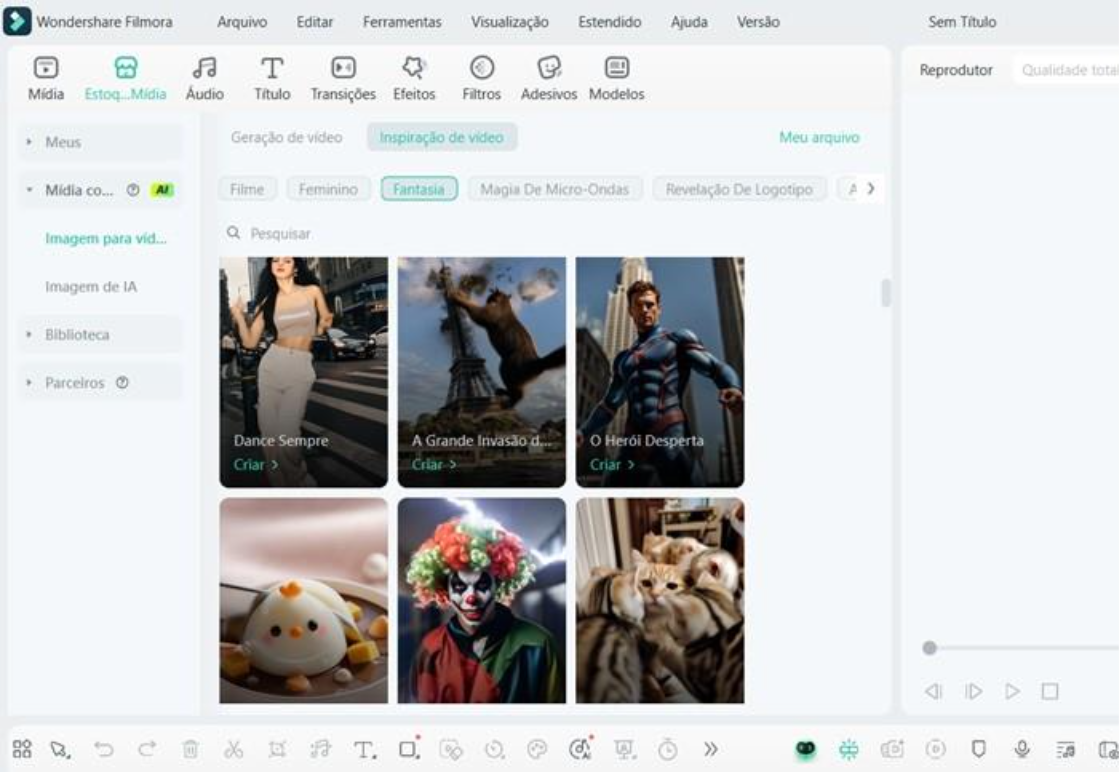Select Imagem de IA in sidebar

(91, 286)
